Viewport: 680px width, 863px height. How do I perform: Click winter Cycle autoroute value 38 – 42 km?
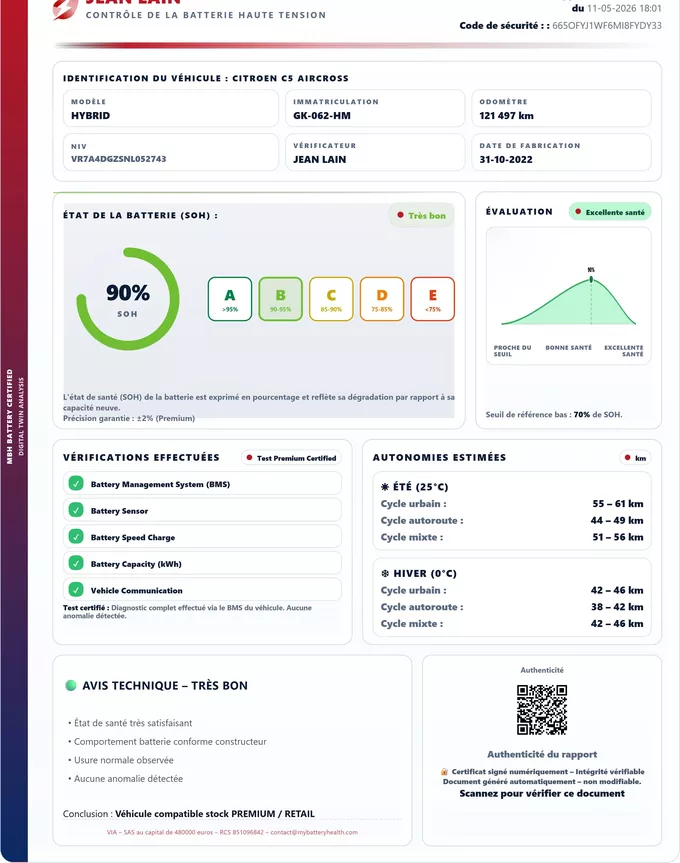(x=617, y=607)
